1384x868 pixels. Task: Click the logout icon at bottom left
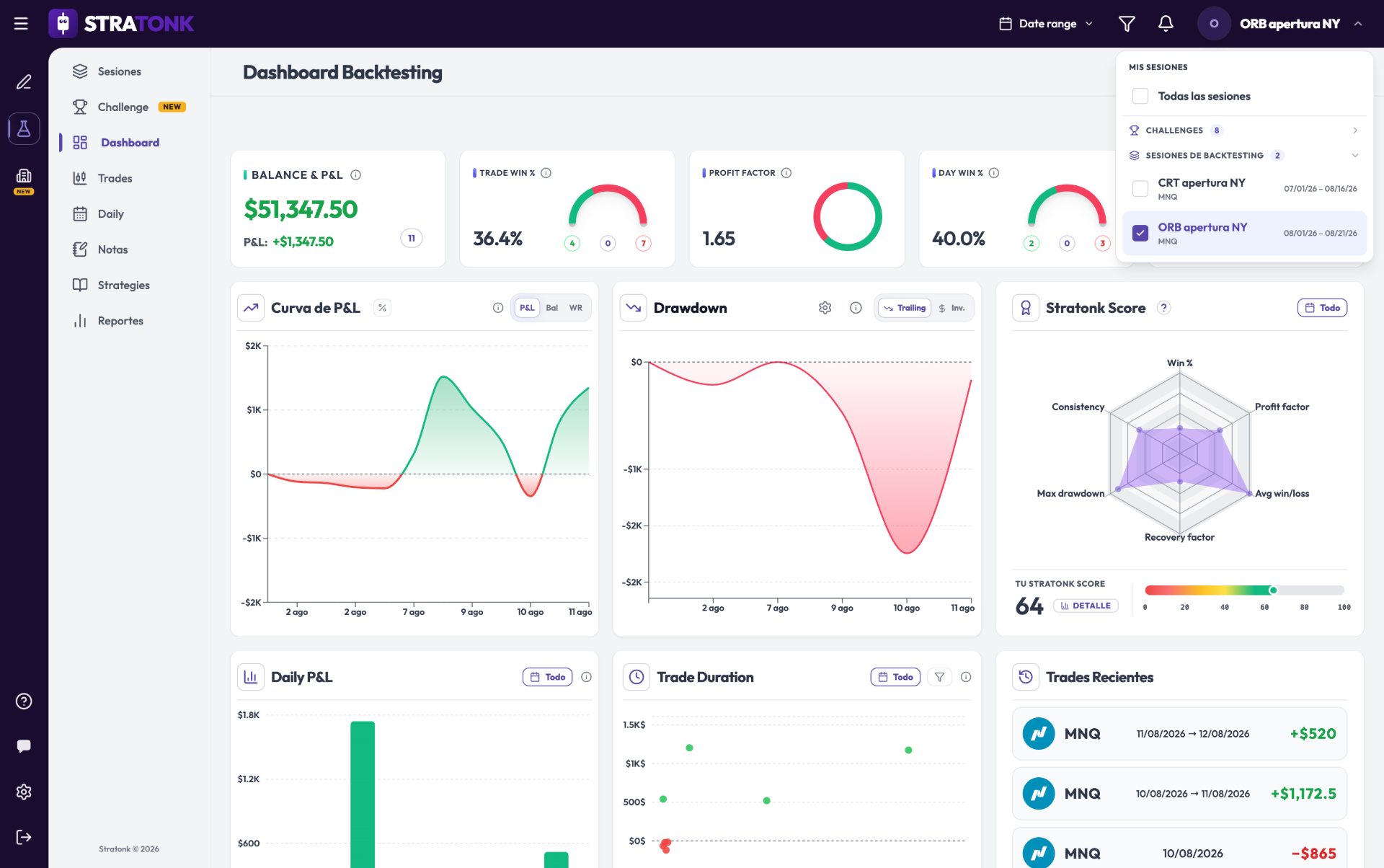(24, 837)
